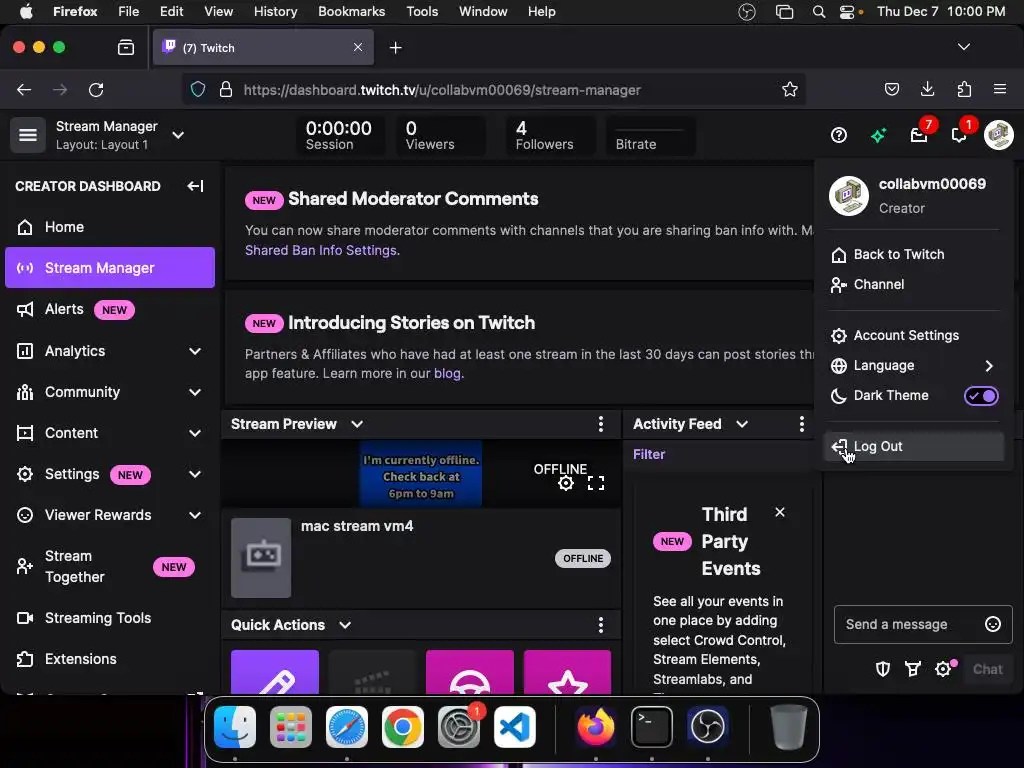Screen dimensions: 1024x768
Task: Click the magenta steering wheel quick action
Action: click(x=470, y=671)
